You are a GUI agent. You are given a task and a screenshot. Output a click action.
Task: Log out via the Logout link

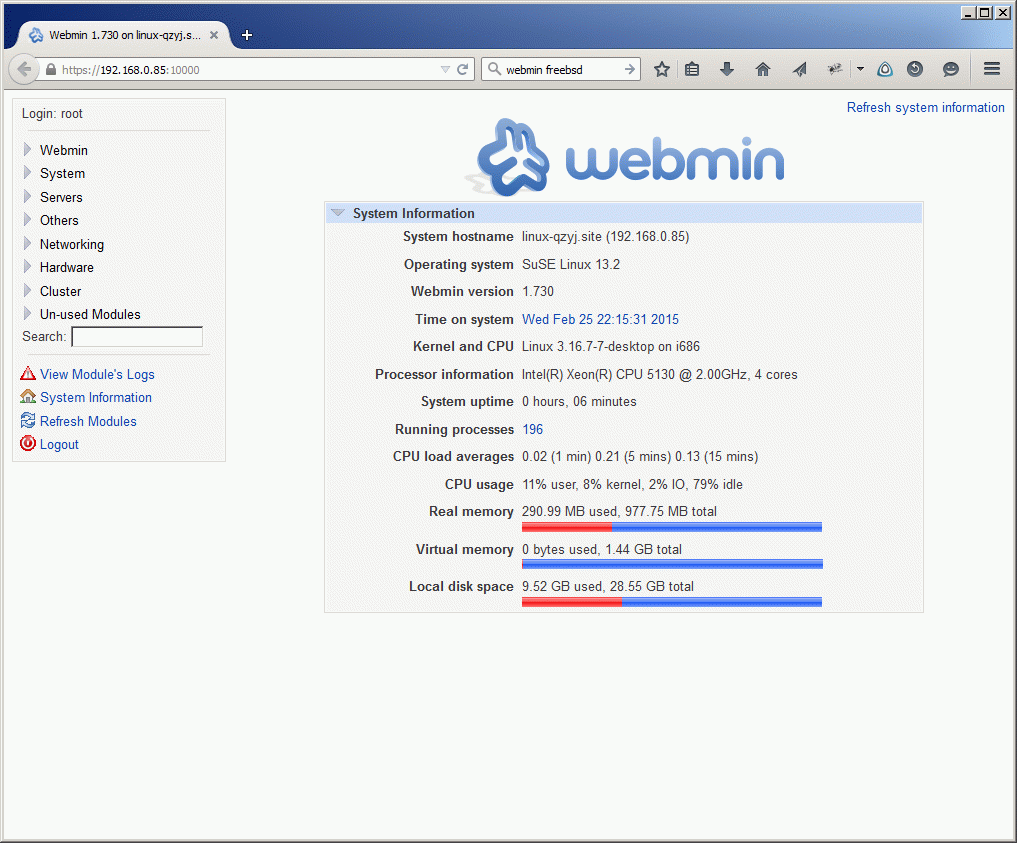point(59,445)
